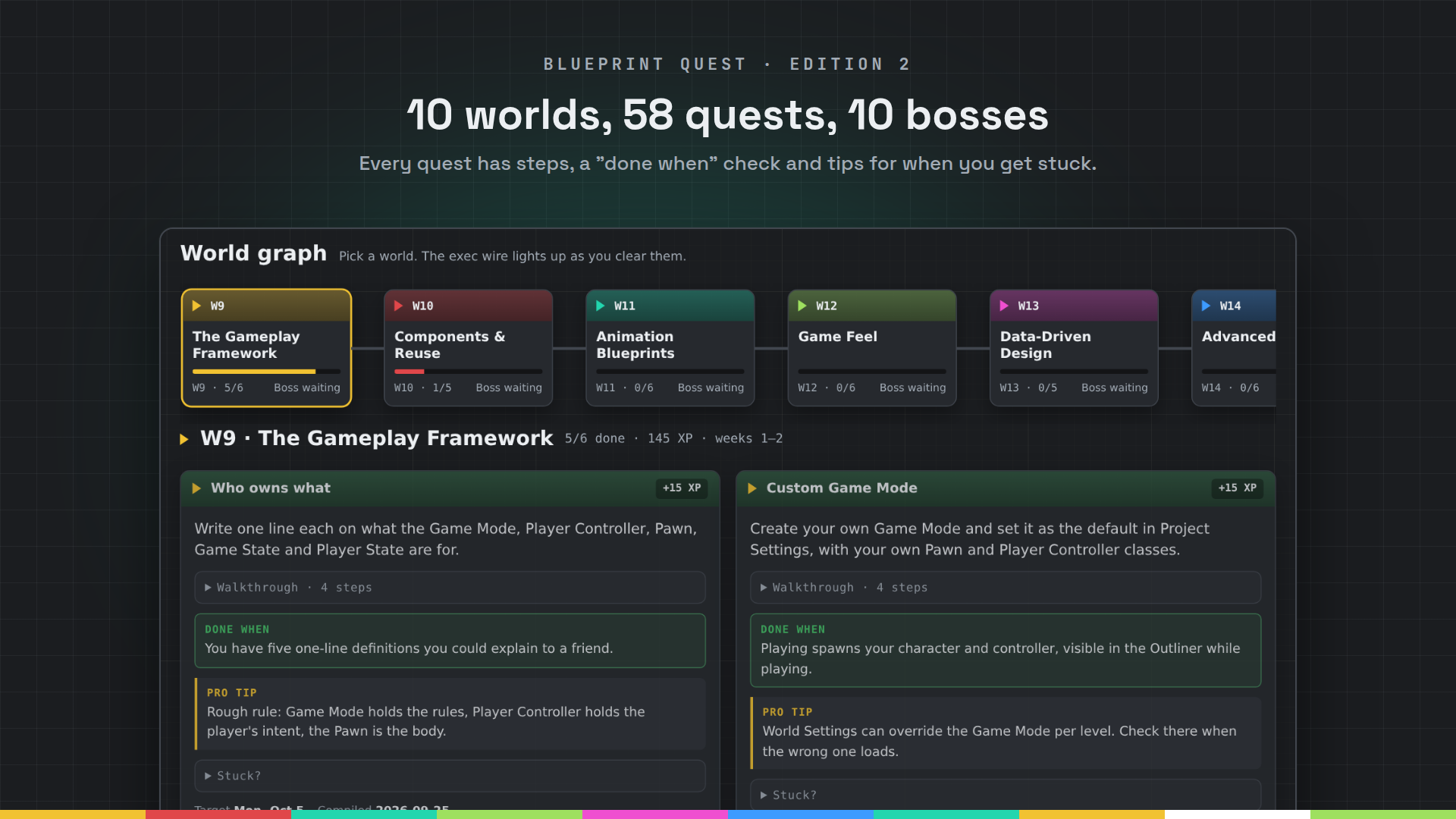Image resolution: width=1456 pixels, height=819 pixels.
Task: Select the W10 Components & Reuse card
Action: pos(468,348)
